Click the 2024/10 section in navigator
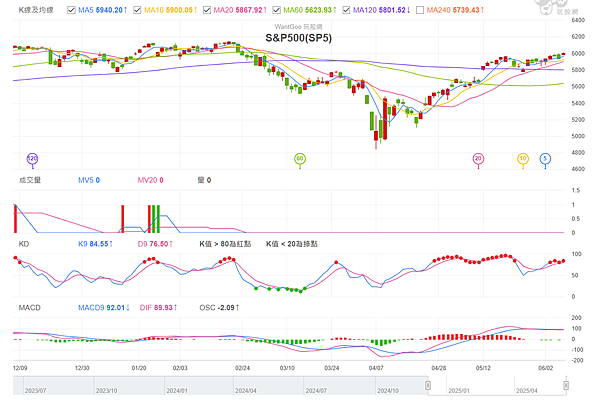The width and height of the screenshot is (600, 402). pyautogui.click(x=388, y=391)
